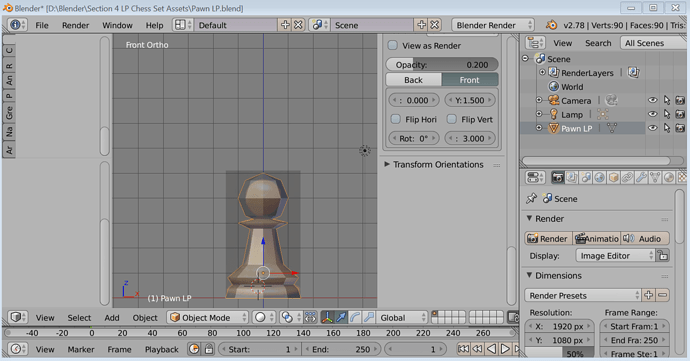The width and height of the screenshot is (690, 361).
Task: Click the Blender info editor type icon
Action: pyautogui.click(x=15, y=25)
